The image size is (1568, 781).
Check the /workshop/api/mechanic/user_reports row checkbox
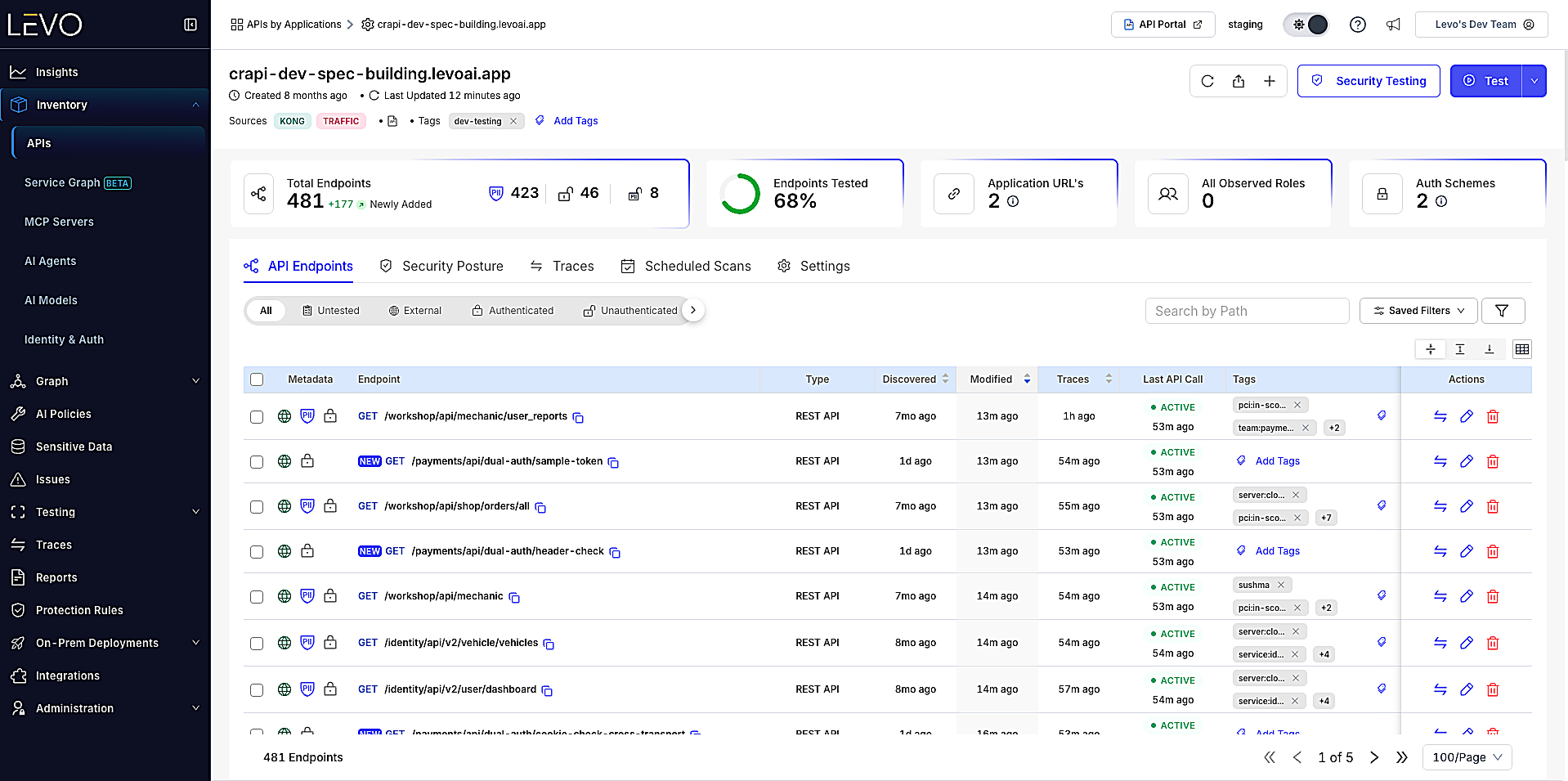(257, 417)
